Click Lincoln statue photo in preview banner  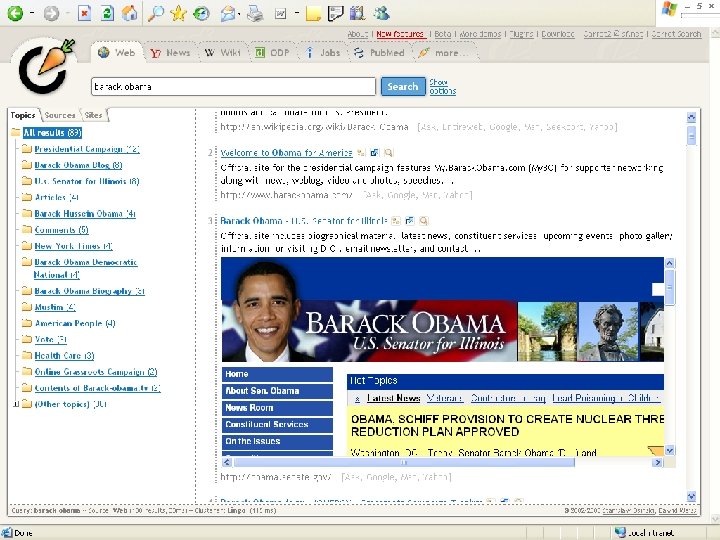(x=608, y=332)
